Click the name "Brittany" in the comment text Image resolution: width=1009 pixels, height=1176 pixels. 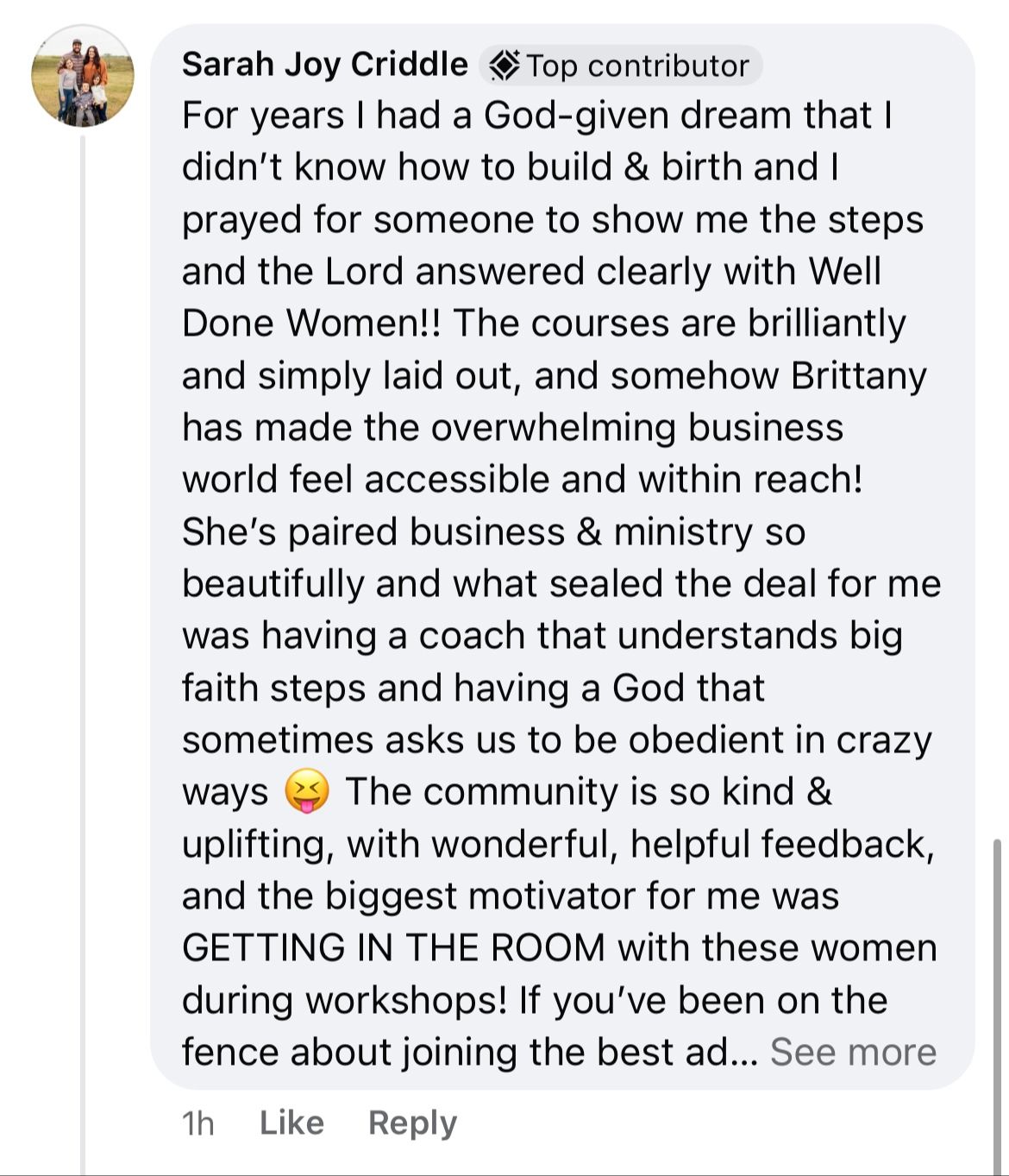pos(858,376)
